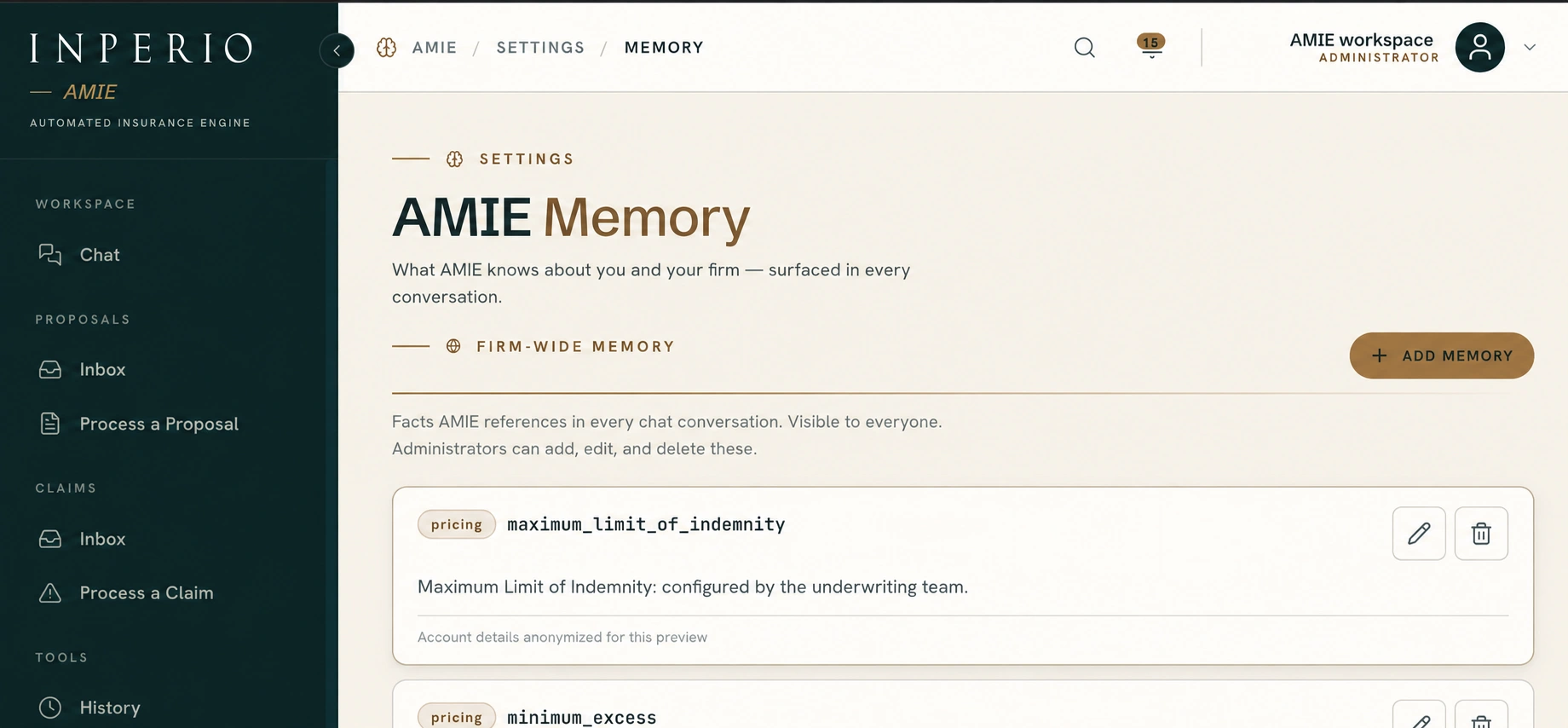
Task: Click the brain icon beside AMIE breadcrumb
Action: (386, 48)
